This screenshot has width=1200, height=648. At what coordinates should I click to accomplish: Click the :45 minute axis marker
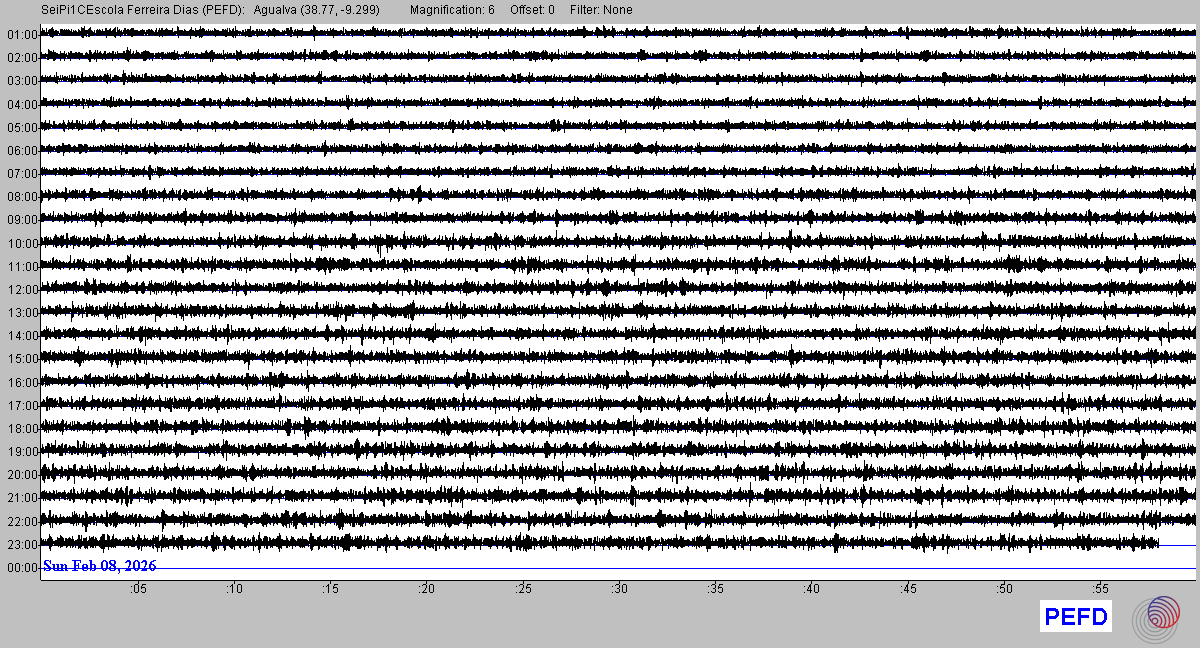pos(908,589)
